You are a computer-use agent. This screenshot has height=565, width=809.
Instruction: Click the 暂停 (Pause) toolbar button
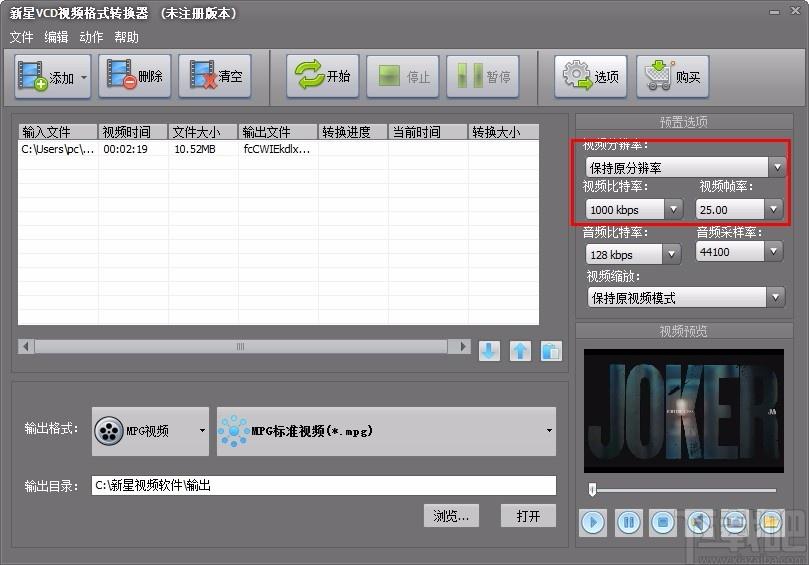coord(483,76)
